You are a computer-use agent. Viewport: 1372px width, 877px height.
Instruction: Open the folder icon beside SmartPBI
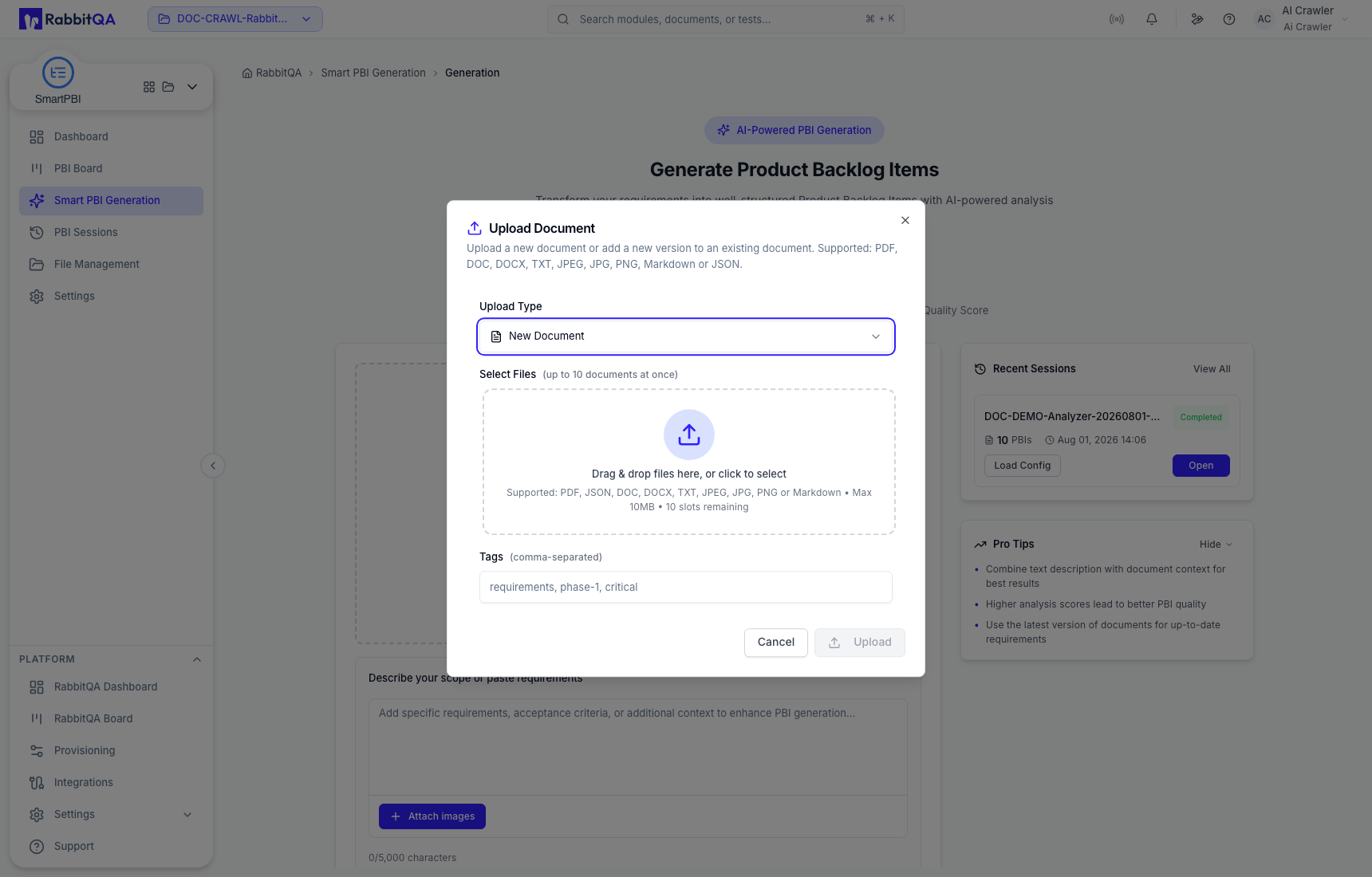coord(168,87)
